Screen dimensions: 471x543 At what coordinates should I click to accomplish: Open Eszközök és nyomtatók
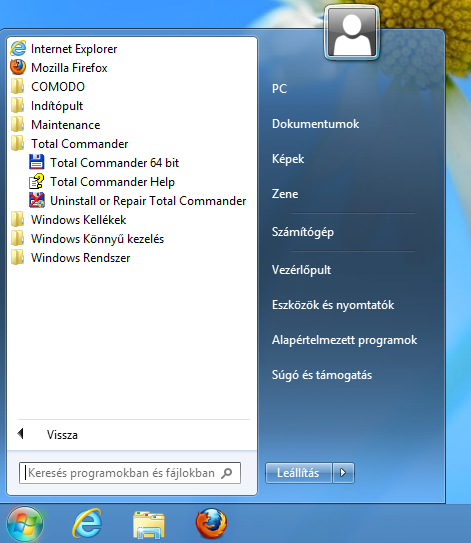click(x=333, y=305)
